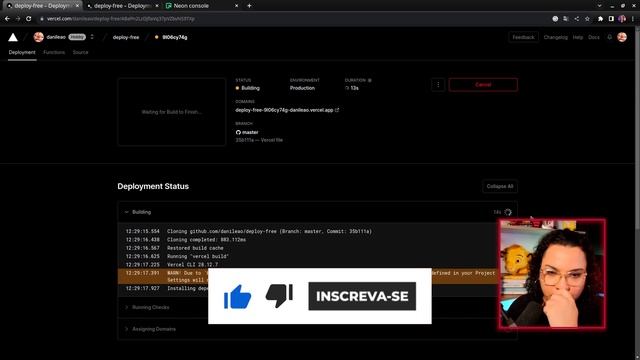Image resolution: width=640 pixels, height=360 pixels.
Task: Go back in browser history
Action: [7, 19]
